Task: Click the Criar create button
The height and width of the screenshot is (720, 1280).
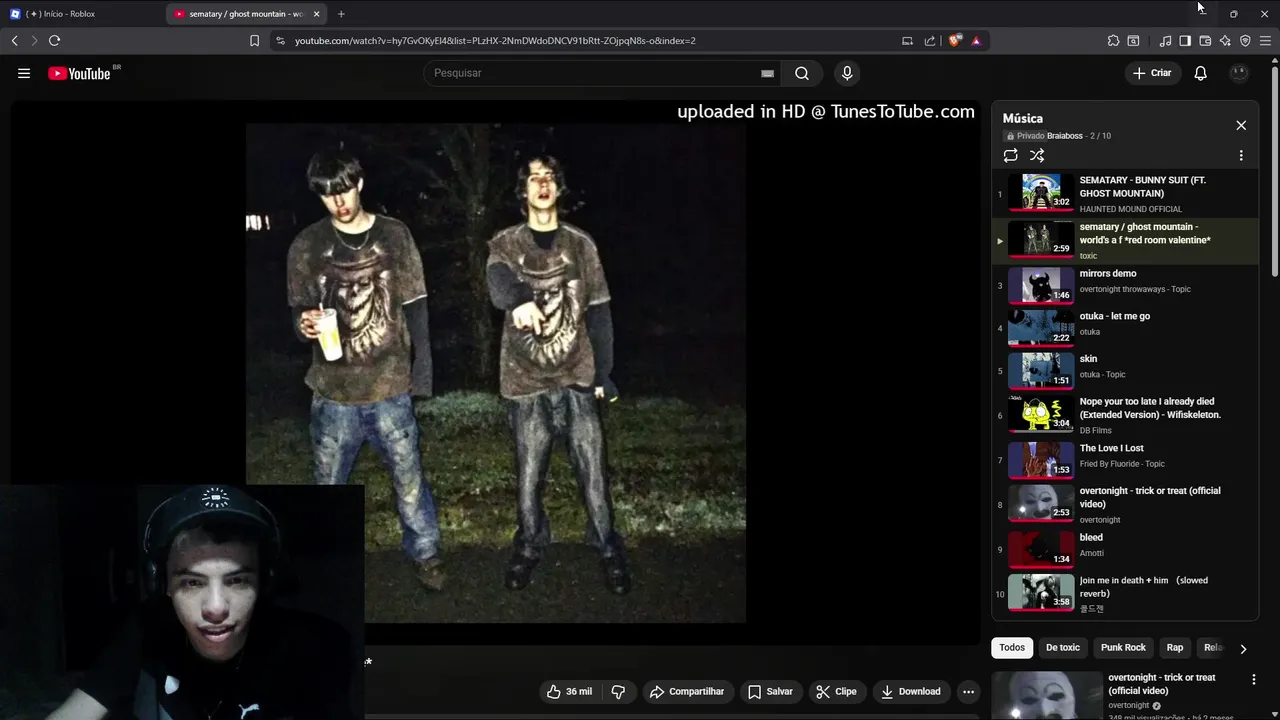Action: pos(1152,73)
